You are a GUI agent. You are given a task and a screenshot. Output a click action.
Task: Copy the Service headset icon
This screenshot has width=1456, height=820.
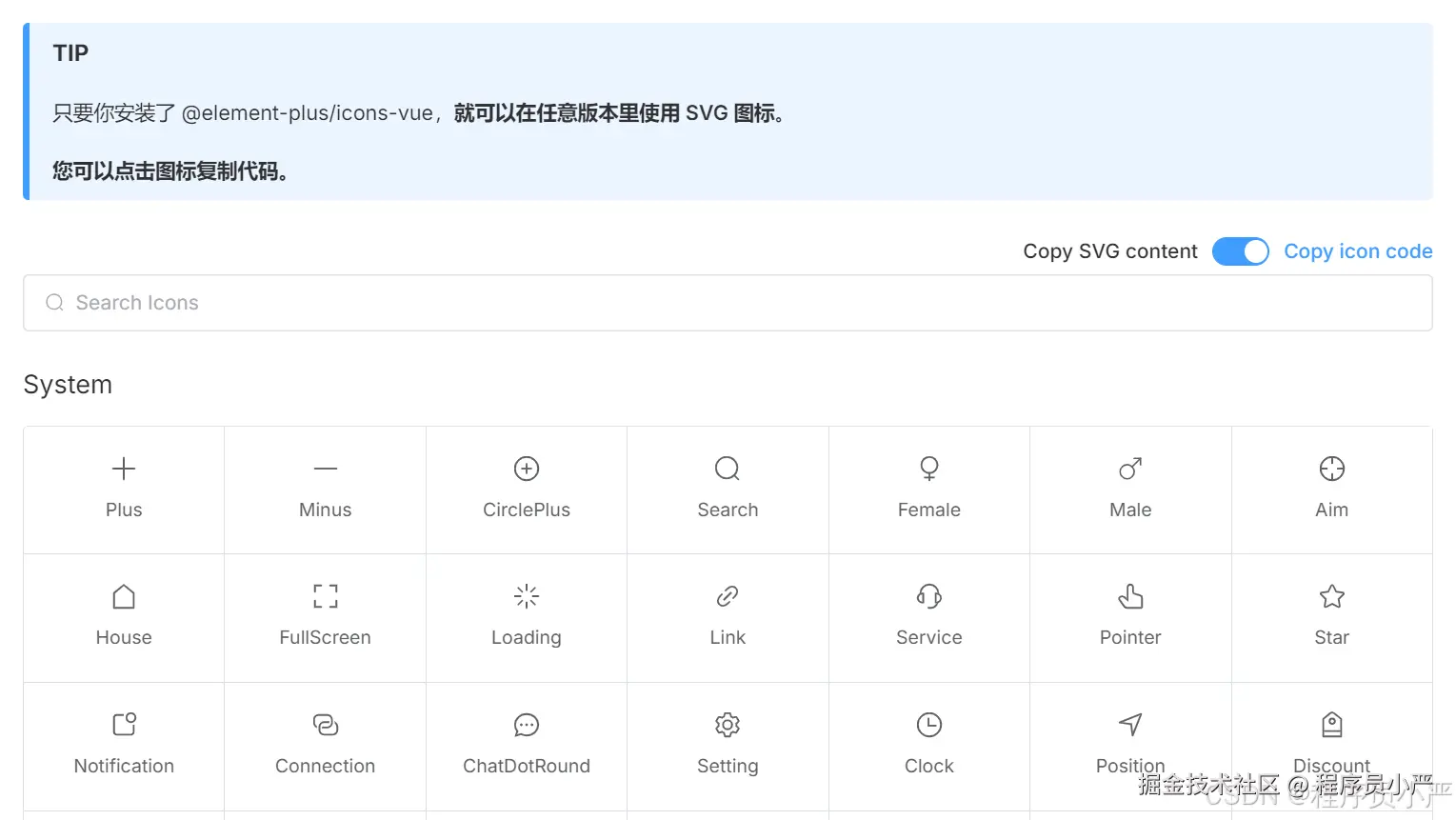click(929, 597)
